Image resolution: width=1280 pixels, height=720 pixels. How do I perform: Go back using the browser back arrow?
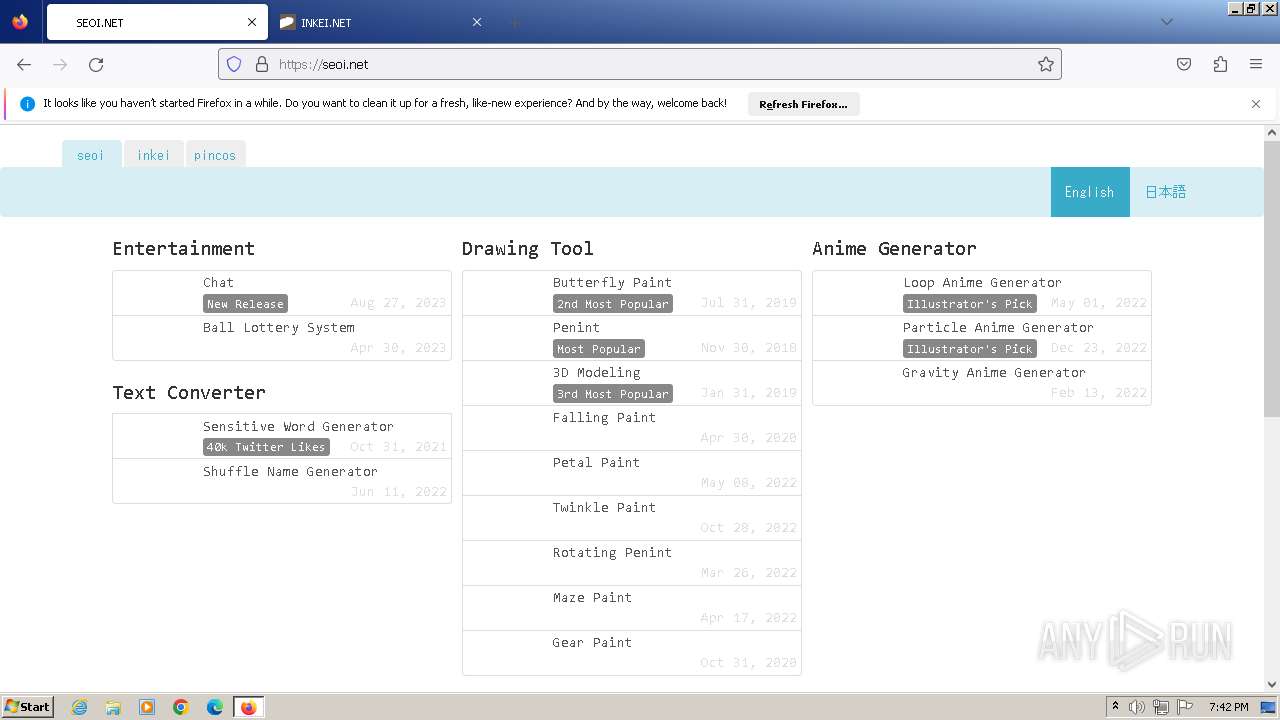pos(24,64)
